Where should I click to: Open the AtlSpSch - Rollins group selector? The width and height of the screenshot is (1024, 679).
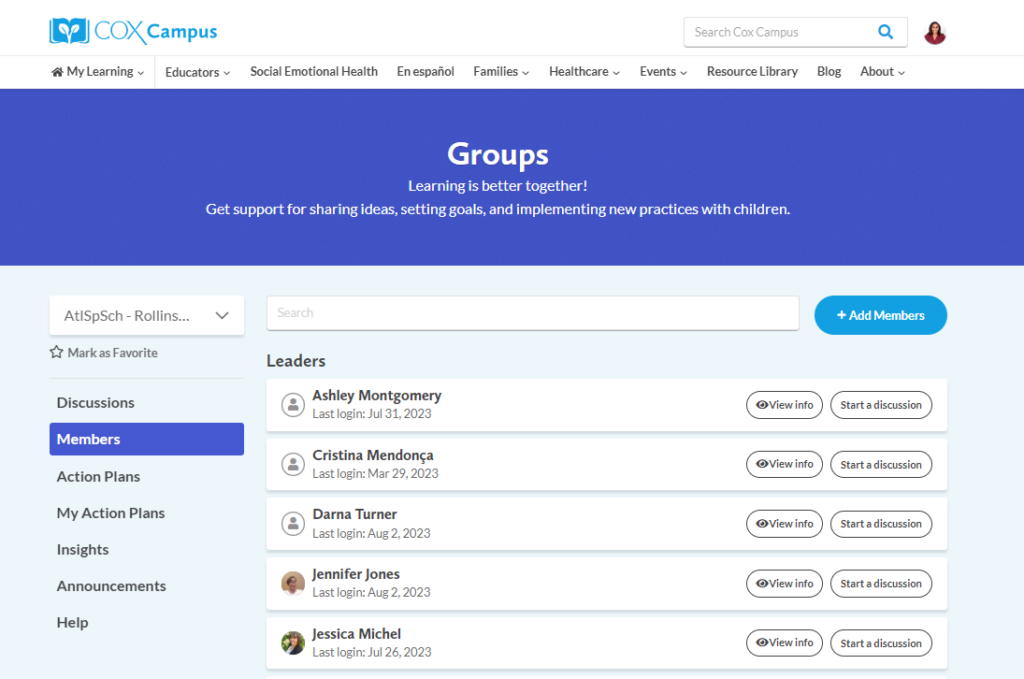146,315
